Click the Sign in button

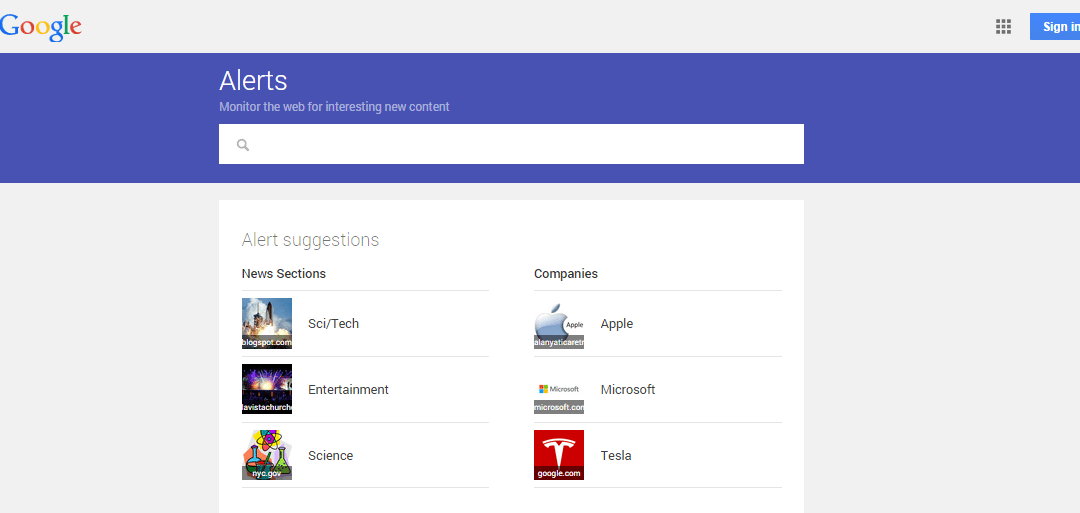(x=1055, y=27)
